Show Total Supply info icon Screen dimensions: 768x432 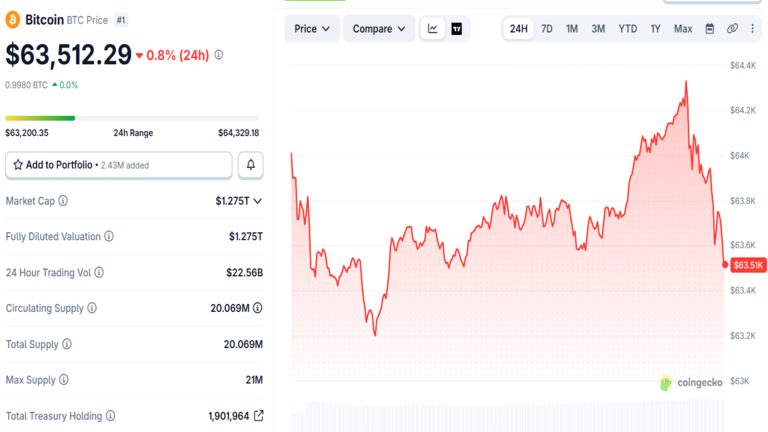point(67,344)
